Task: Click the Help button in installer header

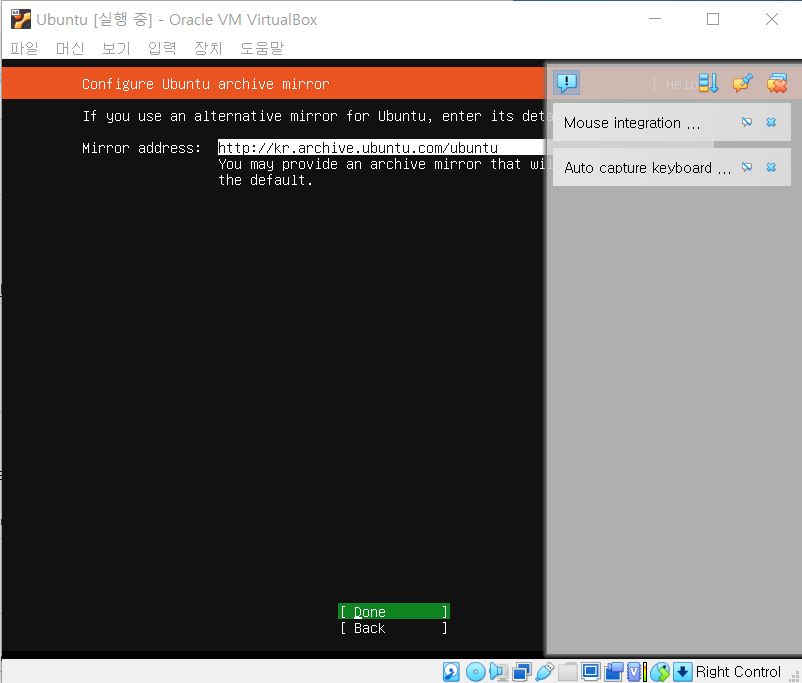Action: coord(675,84)
